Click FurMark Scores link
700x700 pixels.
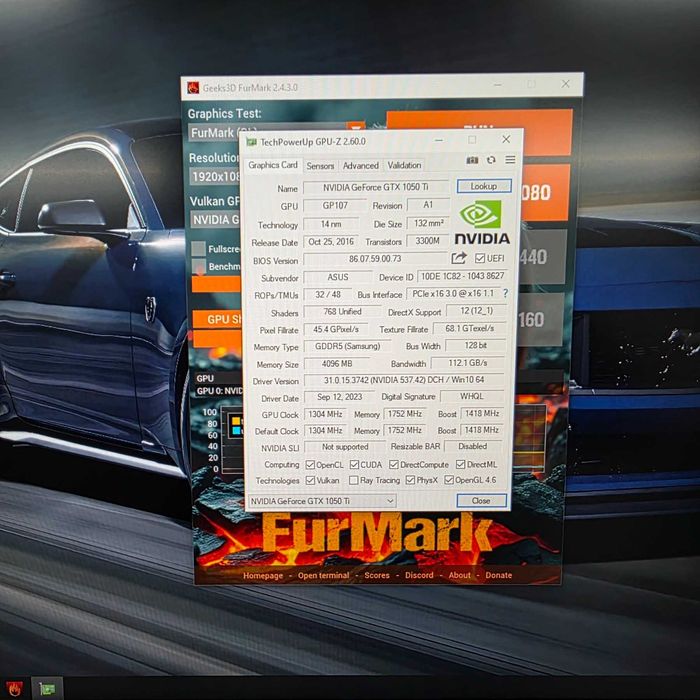point(377,575)
